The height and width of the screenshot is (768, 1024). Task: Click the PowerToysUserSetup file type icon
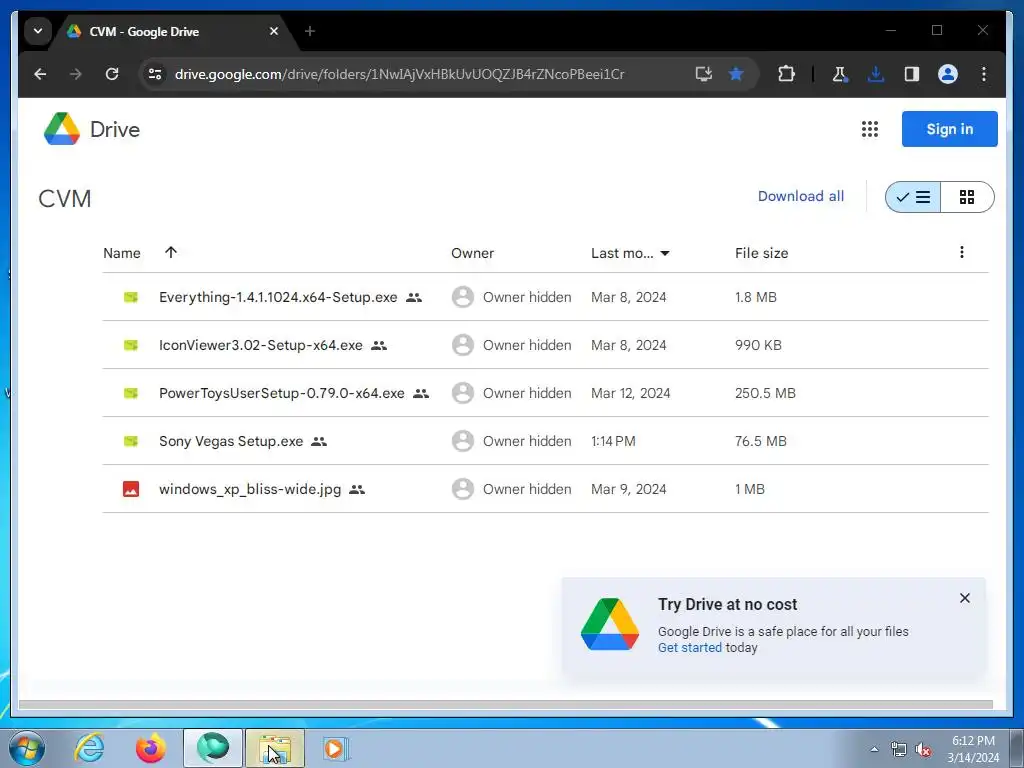[x=131, y=393]
